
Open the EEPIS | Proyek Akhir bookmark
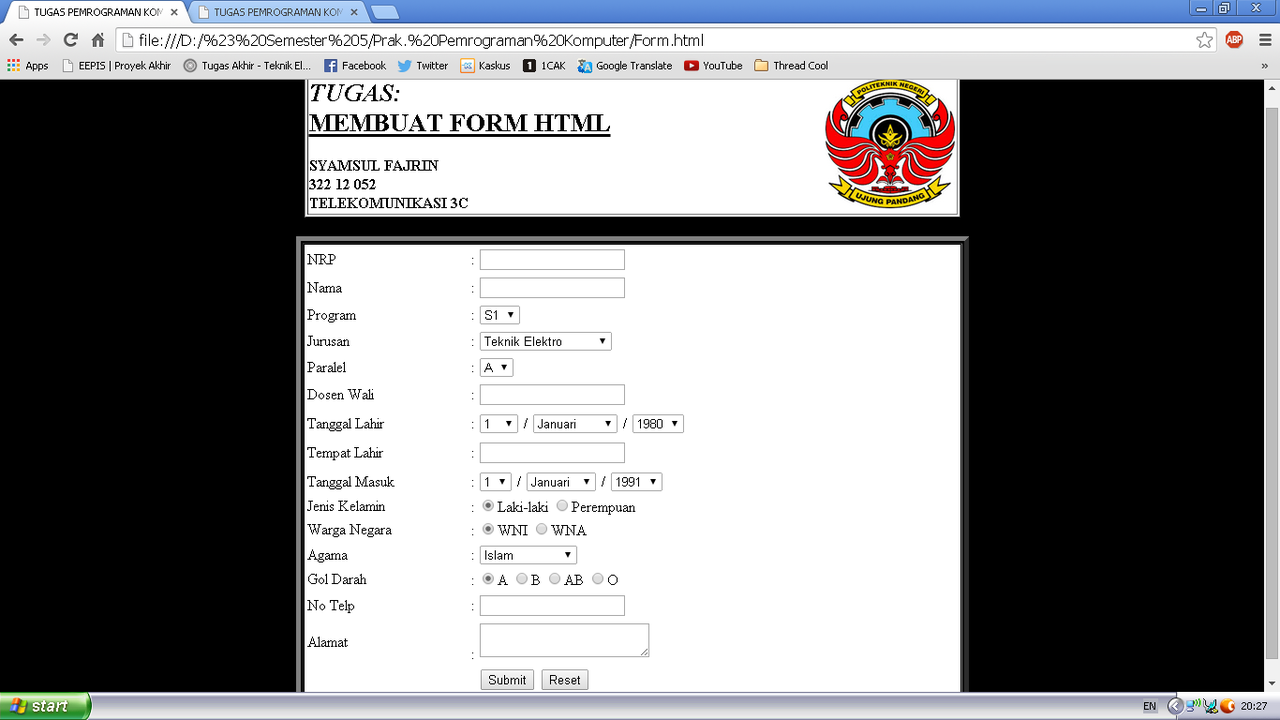pyautogui.click(x=116, y=65)
